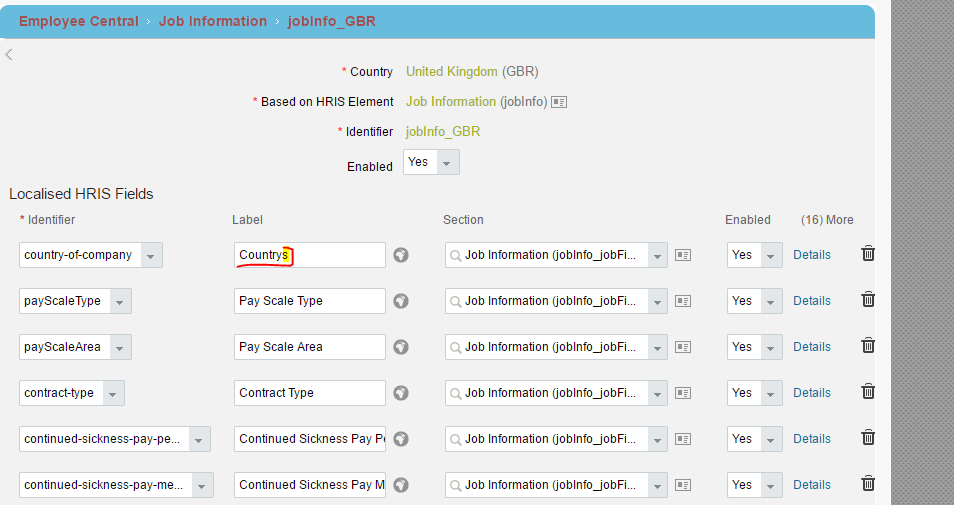Image resolution: width=954 pixels, height=505 pixels.
Task: Open translations globe for Country label
Action: (401, 255)
